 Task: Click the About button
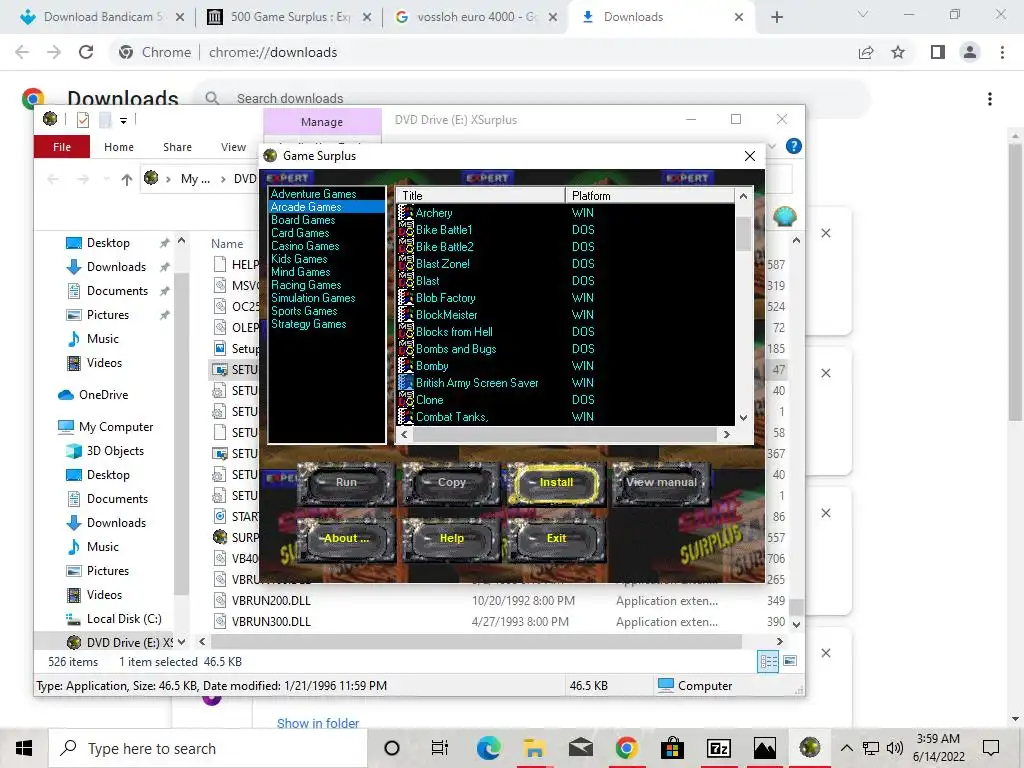tap(346, 539)
